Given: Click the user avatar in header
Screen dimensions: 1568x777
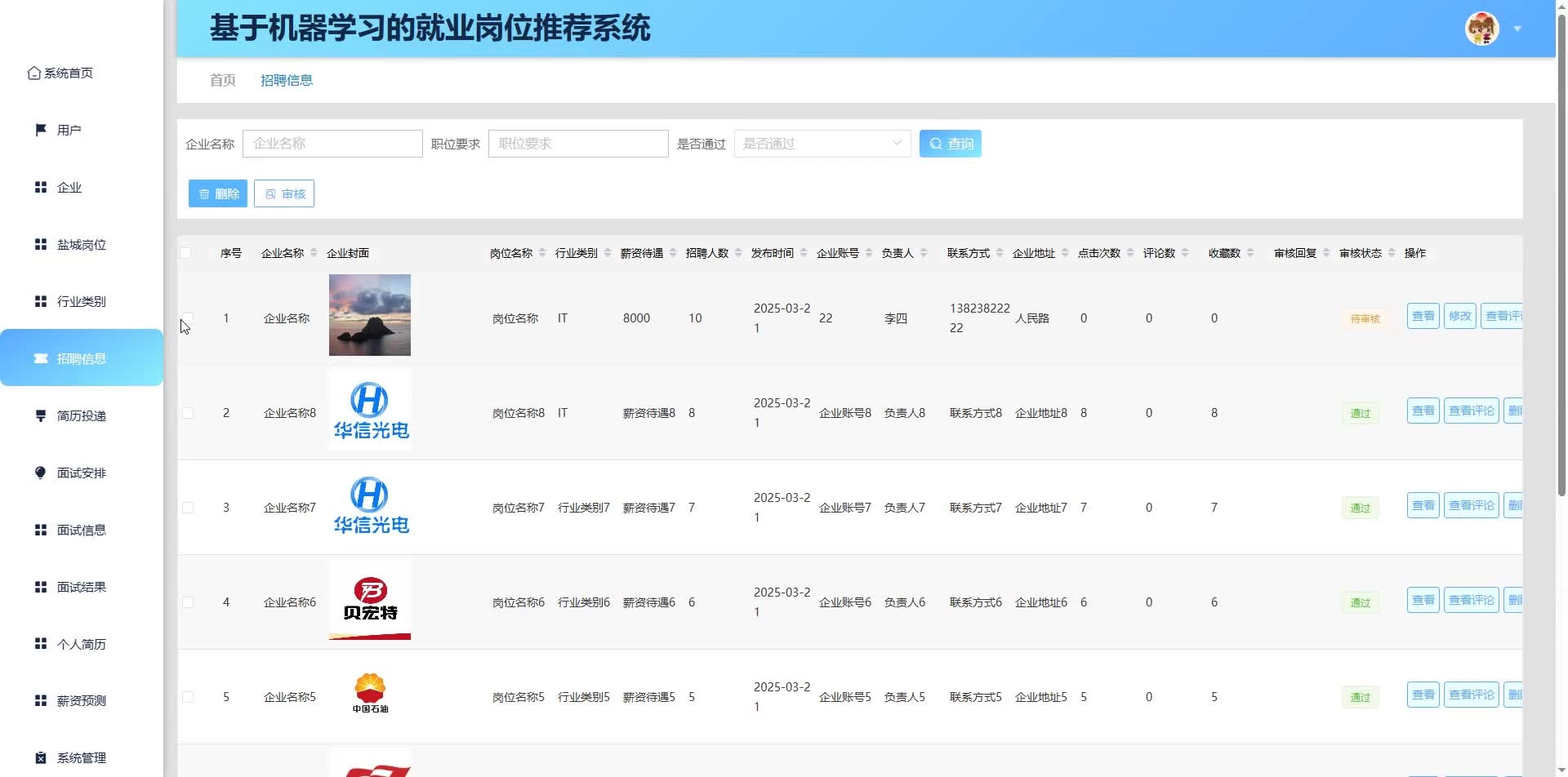Looking at the screenshot, I should coord(1481,29).
